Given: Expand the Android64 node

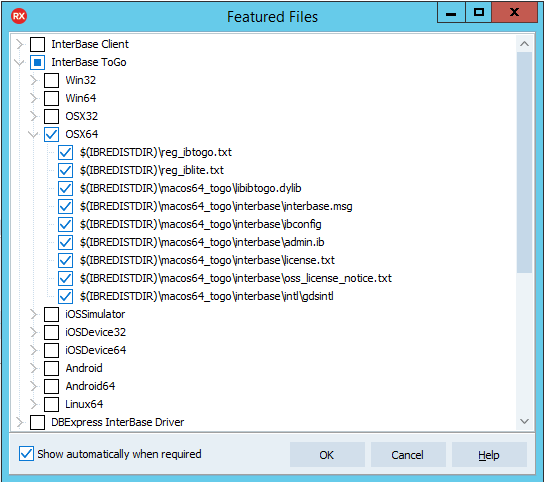Looking at the screenshot, I should coord(34,386).
